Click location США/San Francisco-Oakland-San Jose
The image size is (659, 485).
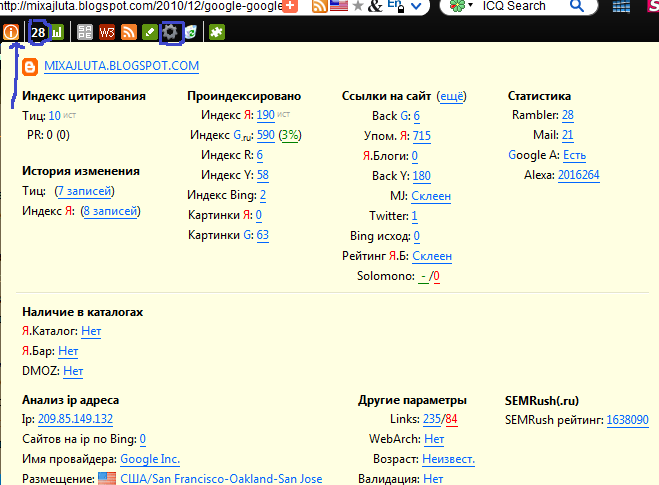coord(221,479)
